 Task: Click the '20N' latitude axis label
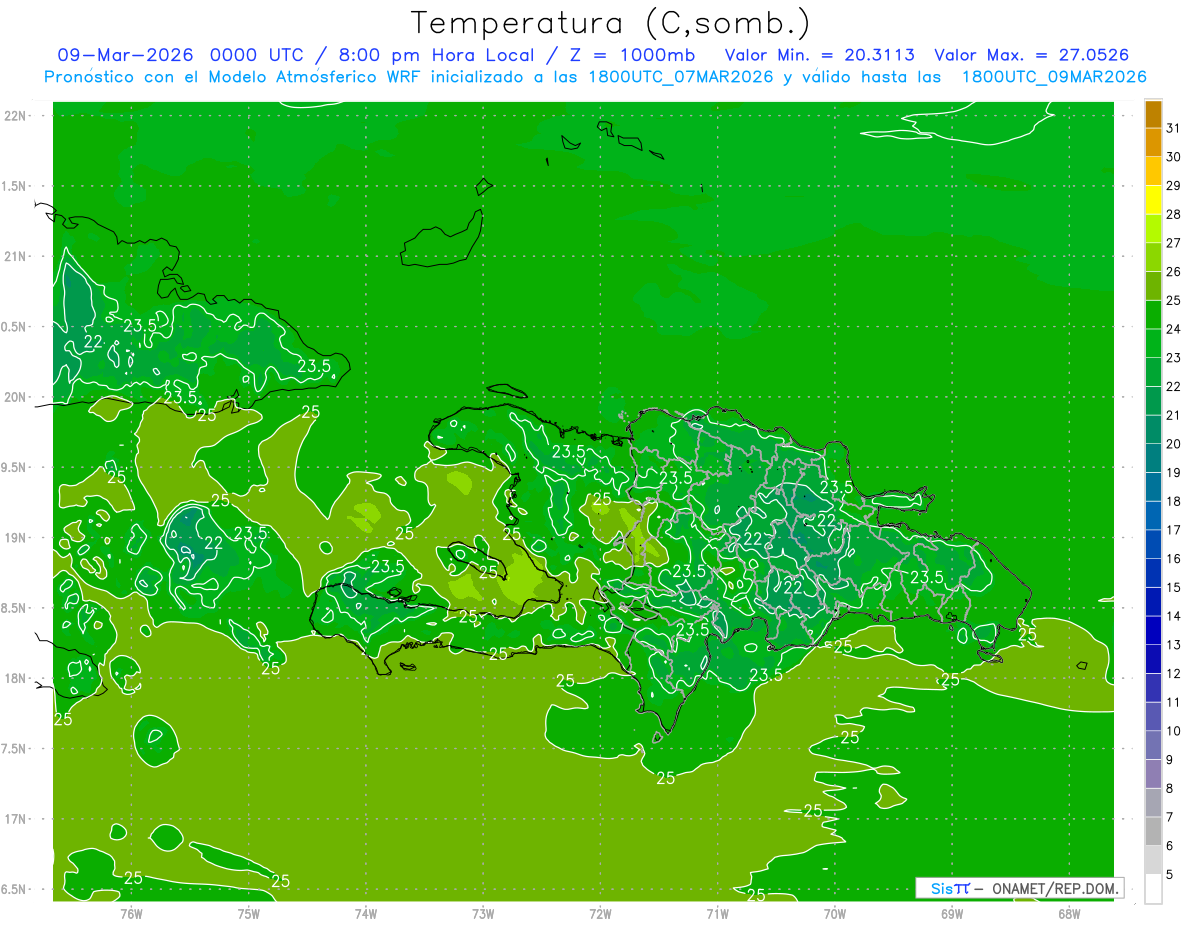[16, 397]
